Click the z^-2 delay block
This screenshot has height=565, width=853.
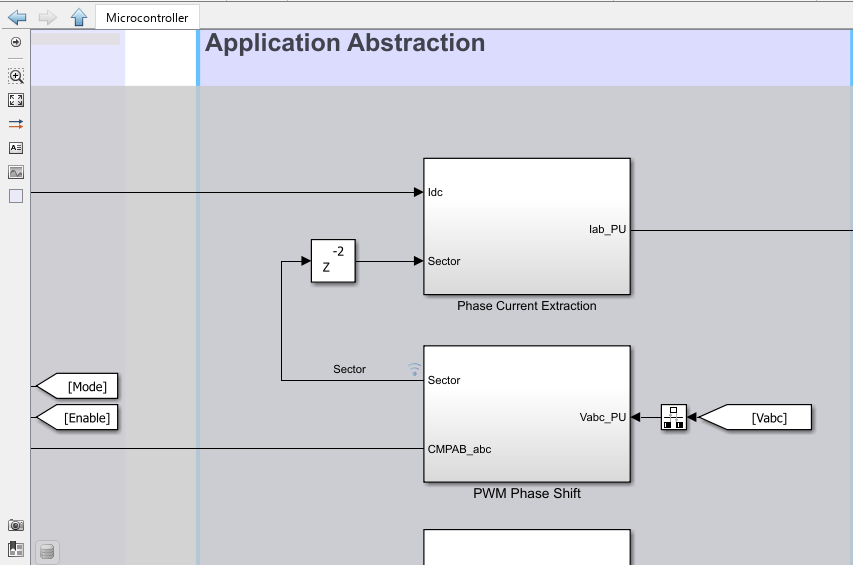tap(333, 262)
